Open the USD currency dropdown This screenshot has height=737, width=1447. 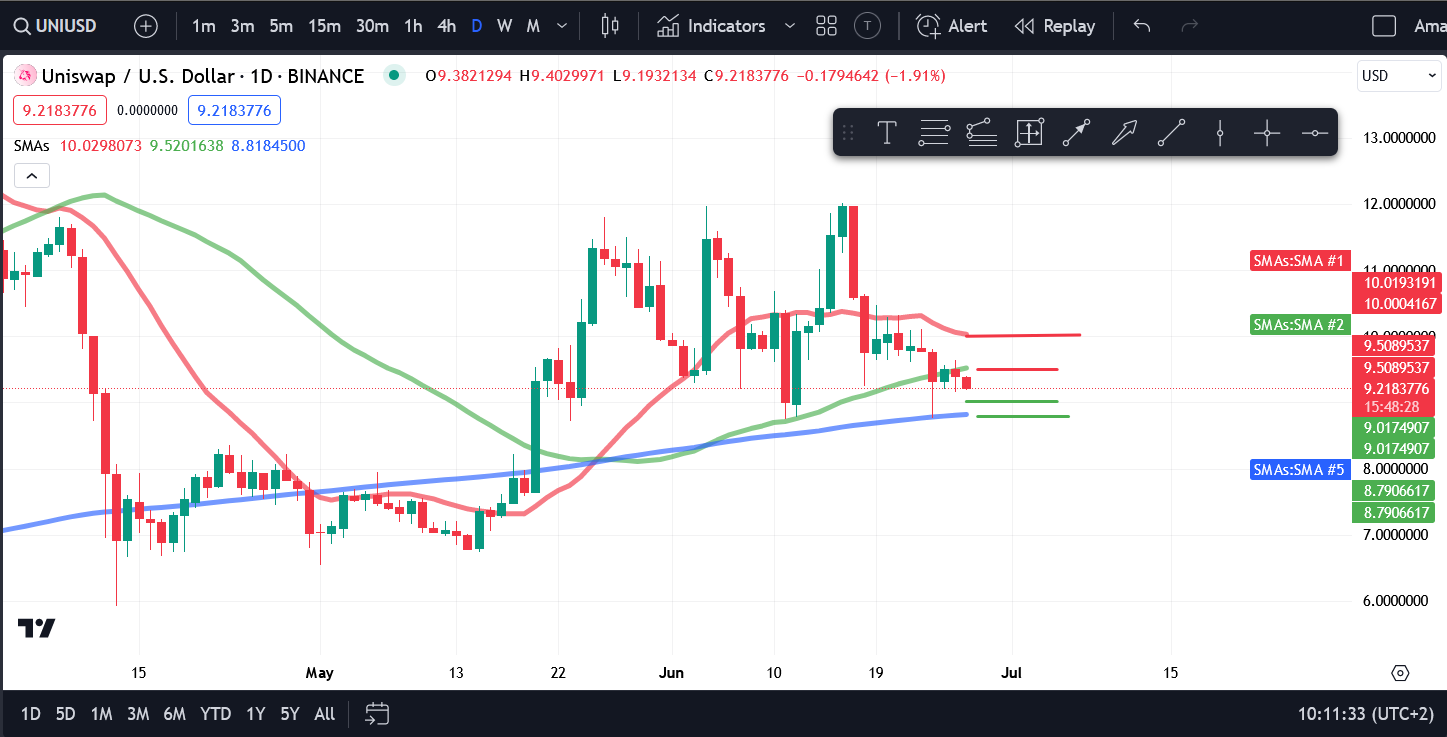coord(1398,76)
